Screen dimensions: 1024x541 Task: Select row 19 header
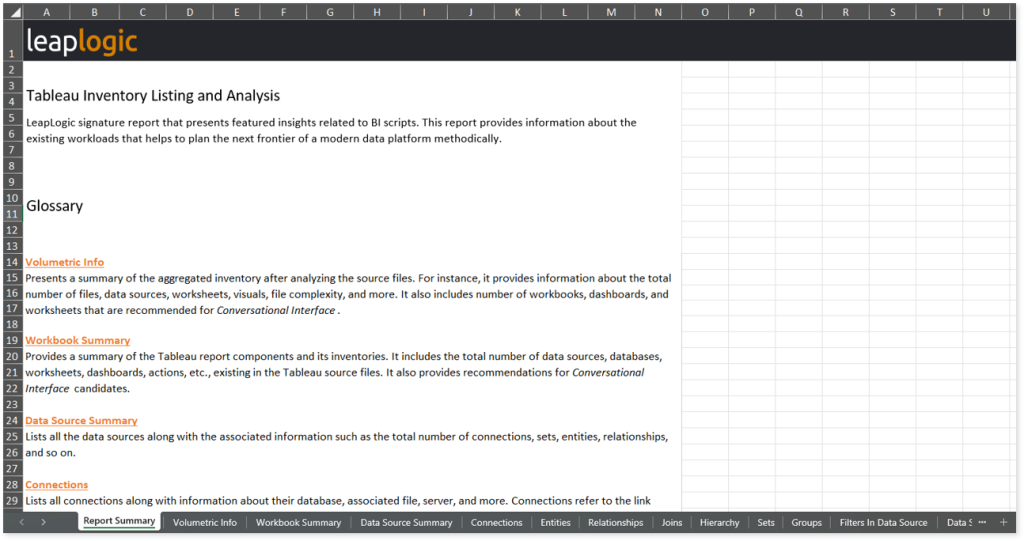tap(12, 340)
